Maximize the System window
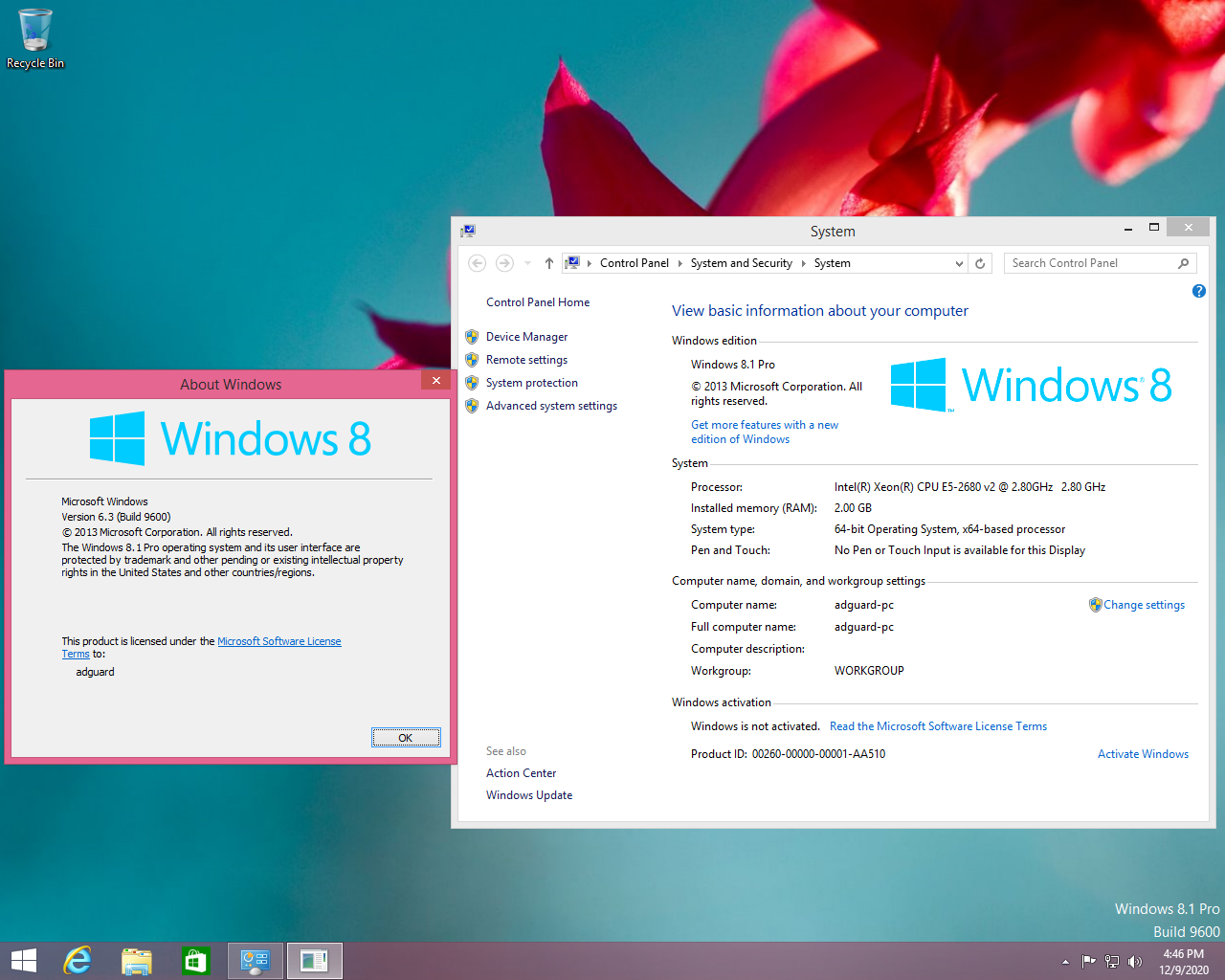The height and width of the screenshot is (980, 1225). [1154, 228]
